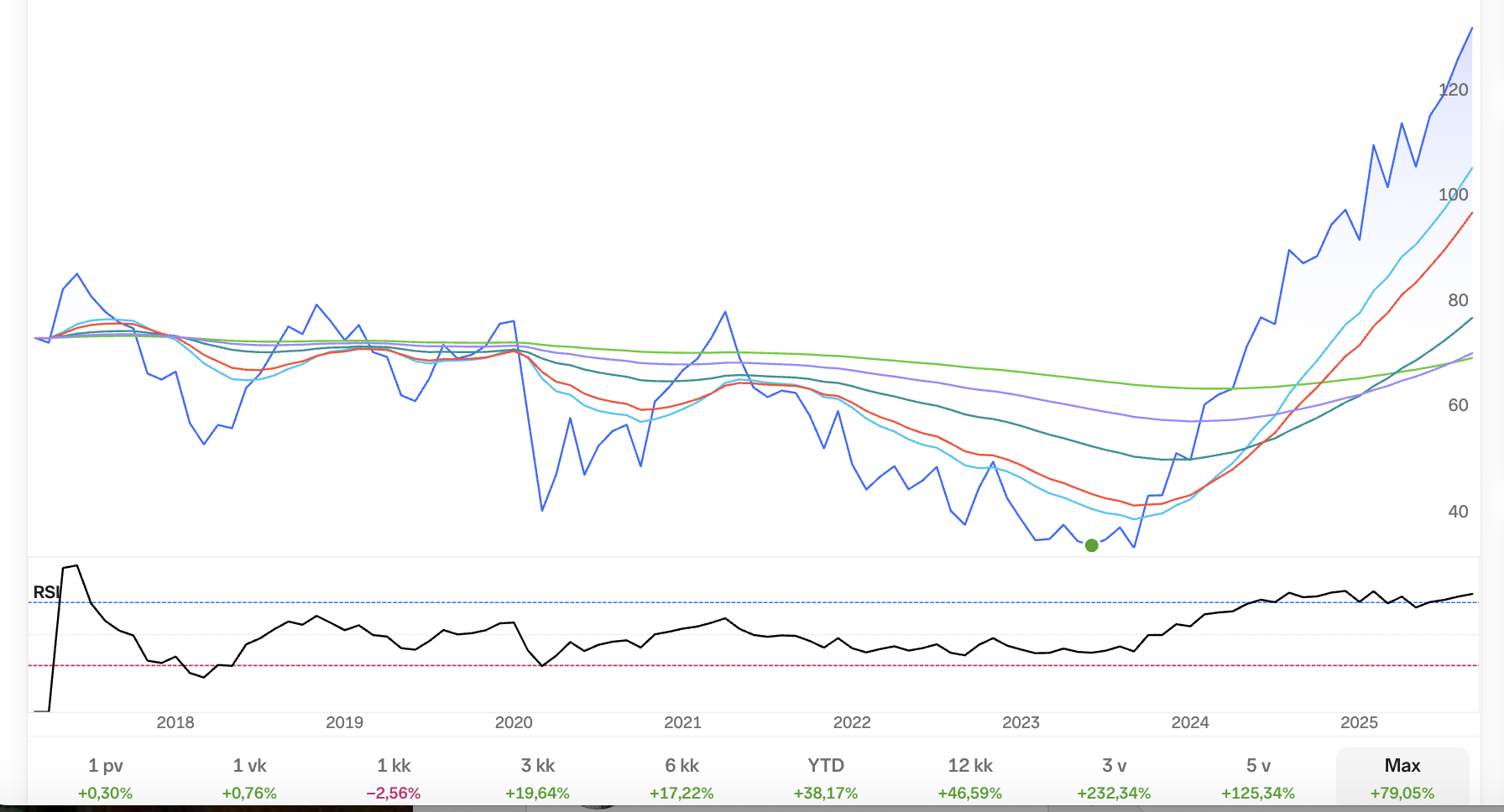Viewport: 1504px width, 812px height.
Task: Click the 2022 label on time axis
Action: (852, 723)
